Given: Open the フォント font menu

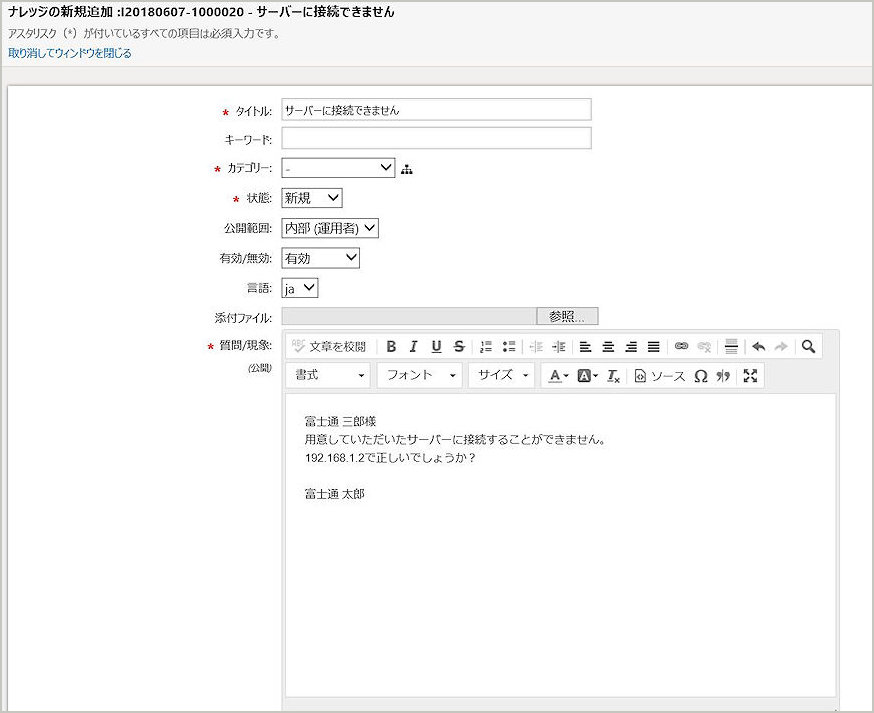Looking at the screenshot, I should coord(421,376).
